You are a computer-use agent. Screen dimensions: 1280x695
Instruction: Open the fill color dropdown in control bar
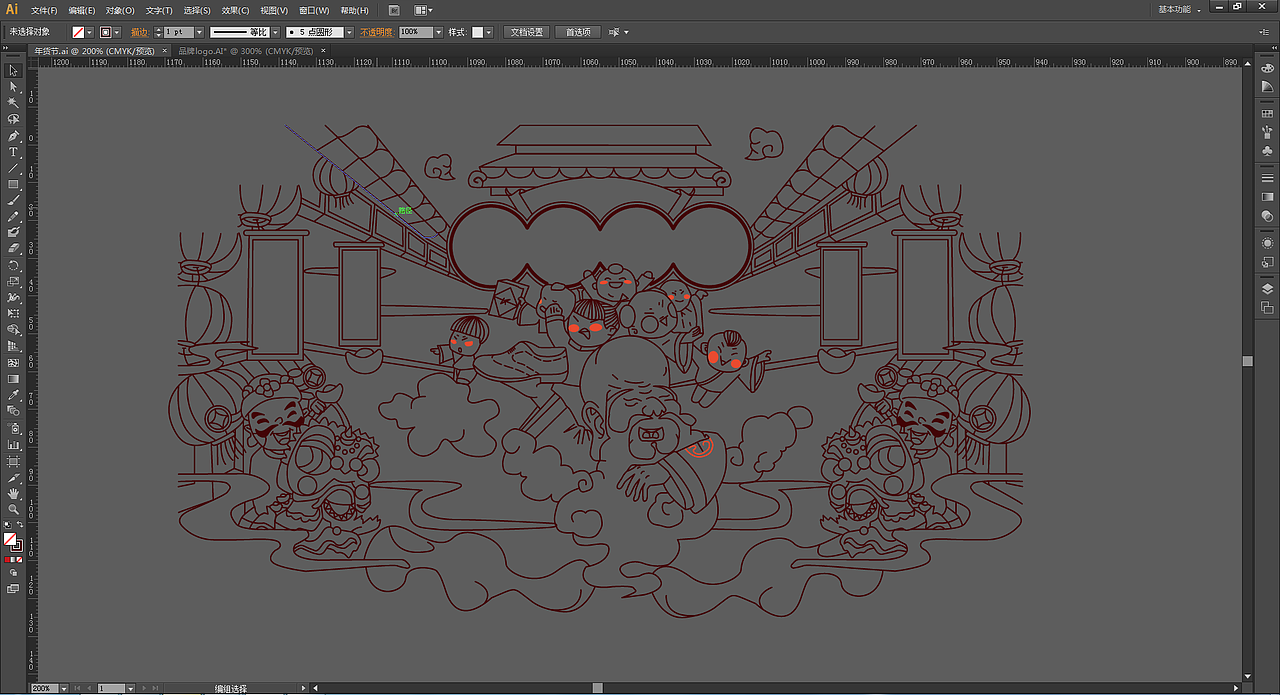[x=90, y=32]
